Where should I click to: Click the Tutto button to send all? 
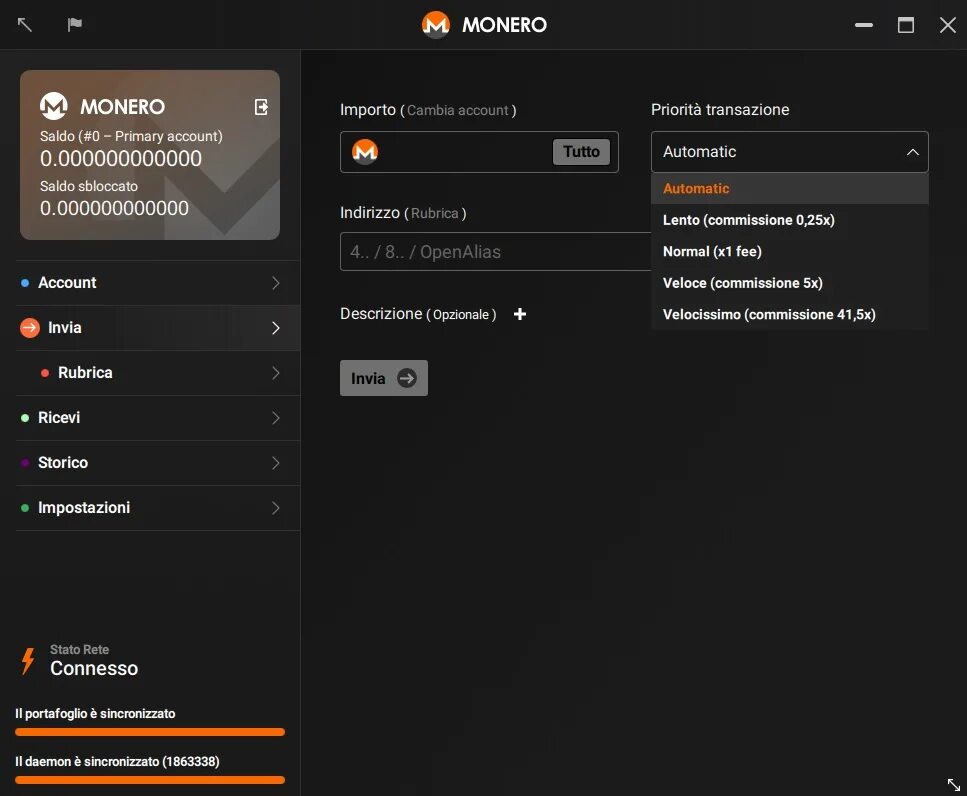581,152
